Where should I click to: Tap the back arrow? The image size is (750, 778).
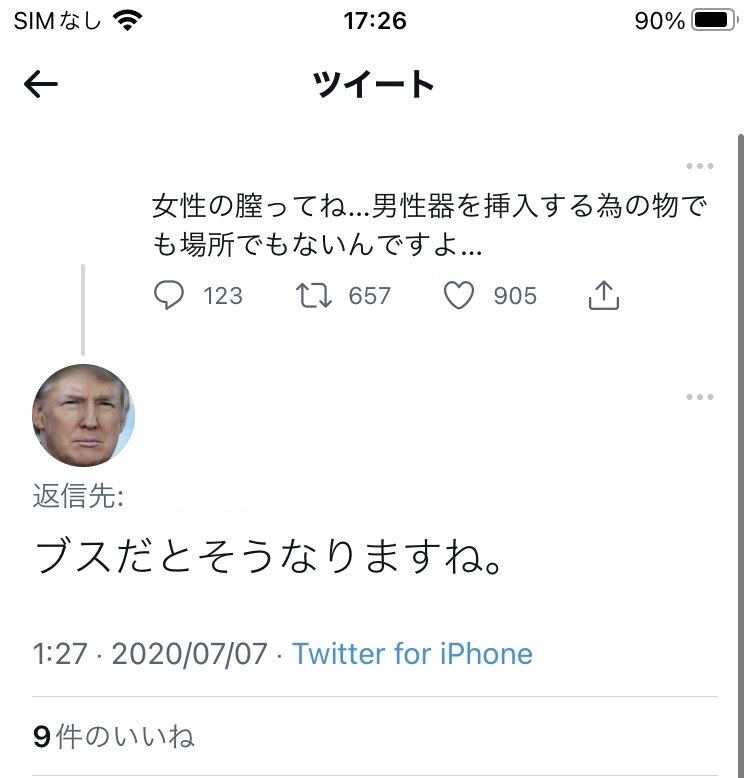pos(41,85)
